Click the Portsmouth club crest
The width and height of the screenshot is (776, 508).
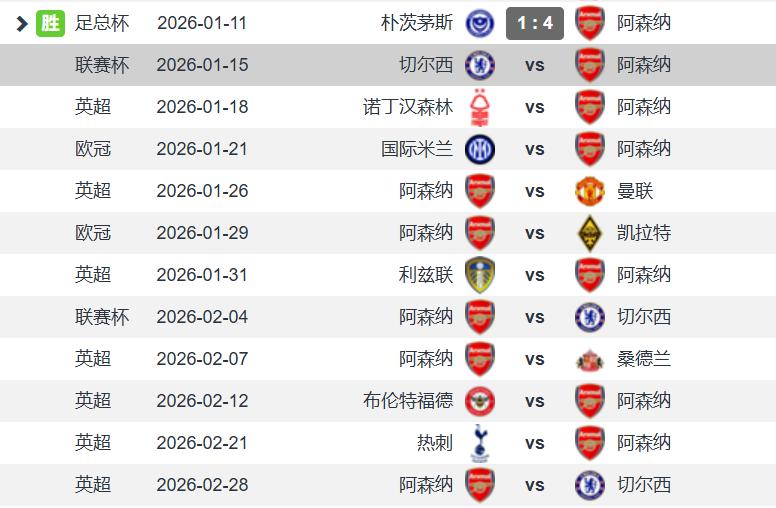(479, 23)
